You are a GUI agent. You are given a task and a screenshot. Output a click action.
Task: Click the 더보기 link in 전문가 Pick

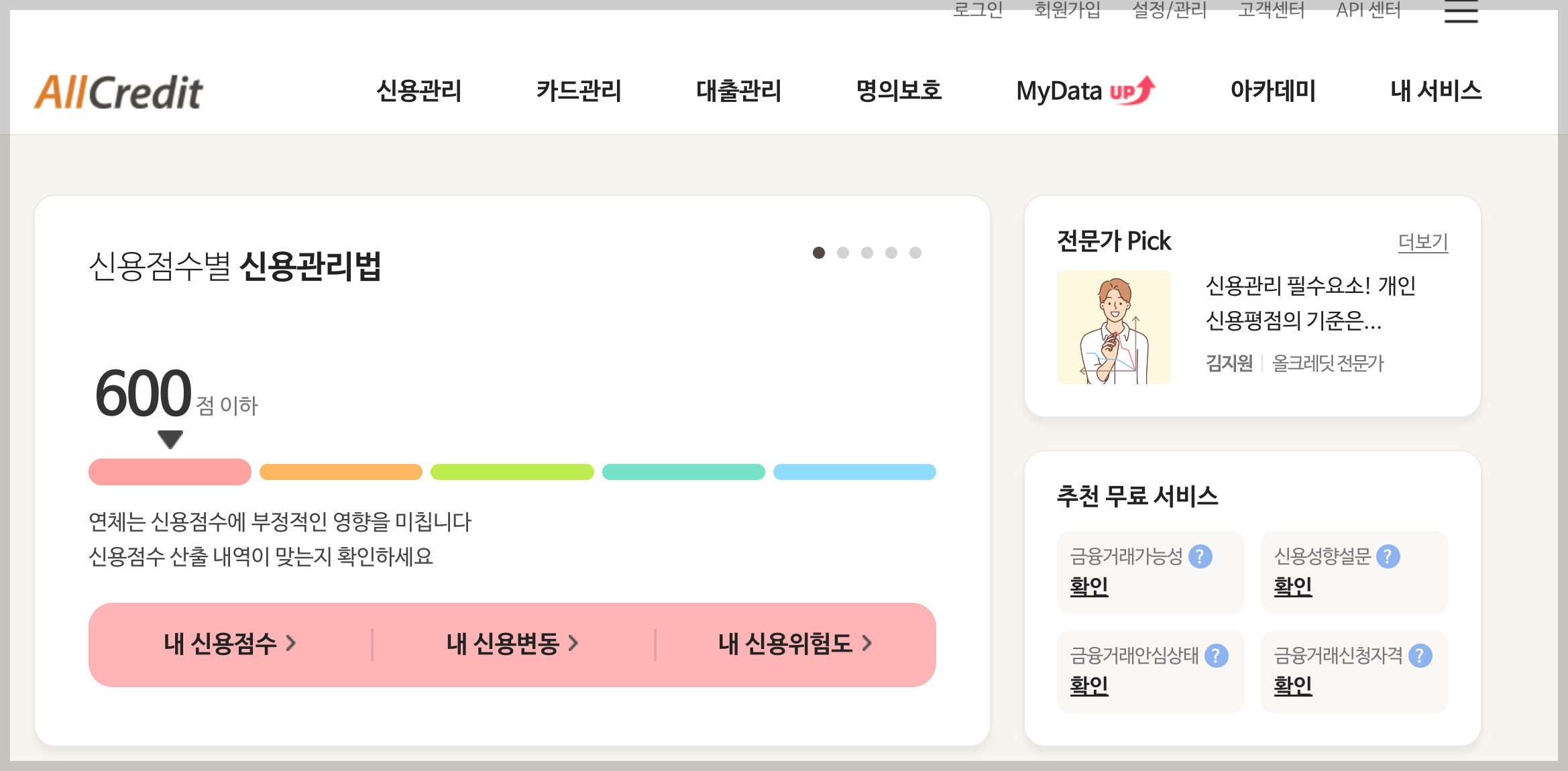pyautogui.click(x=1424, y=243)
